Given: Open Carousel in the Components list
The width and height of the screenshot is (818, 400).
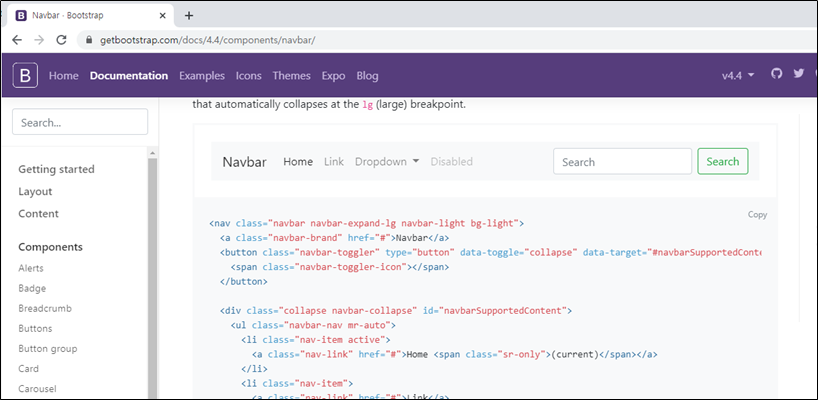Looking at the screenshot, I should 37,389.
